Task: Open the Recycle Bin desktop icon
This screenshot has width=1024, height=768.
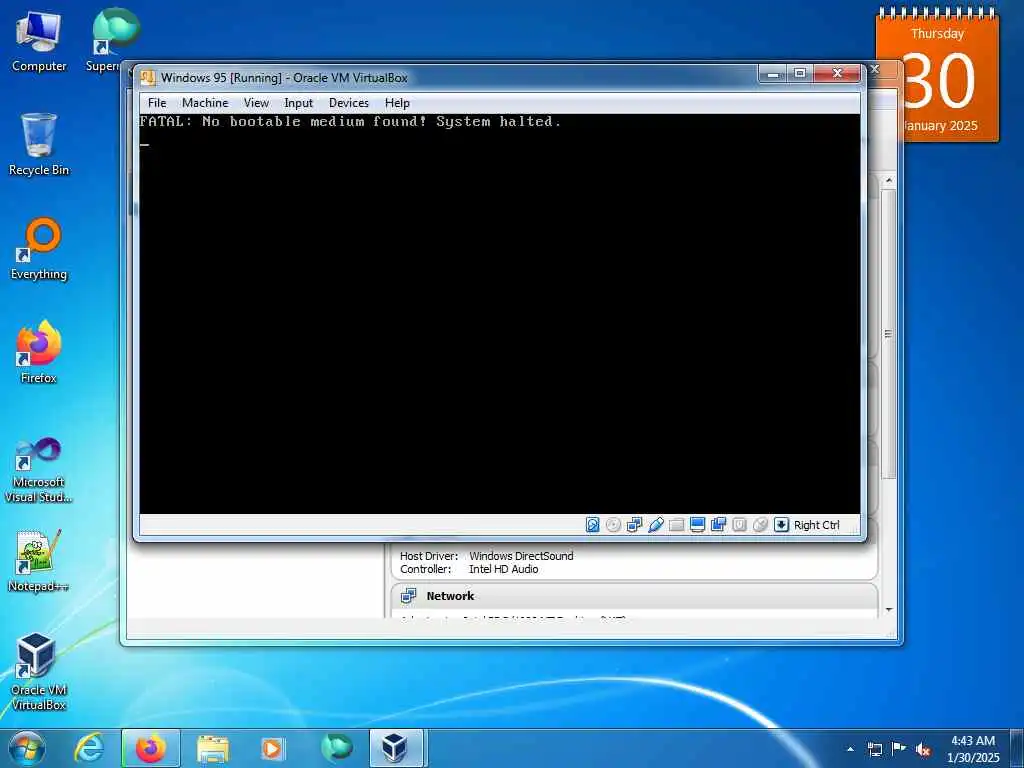Action: coord(39,144)
